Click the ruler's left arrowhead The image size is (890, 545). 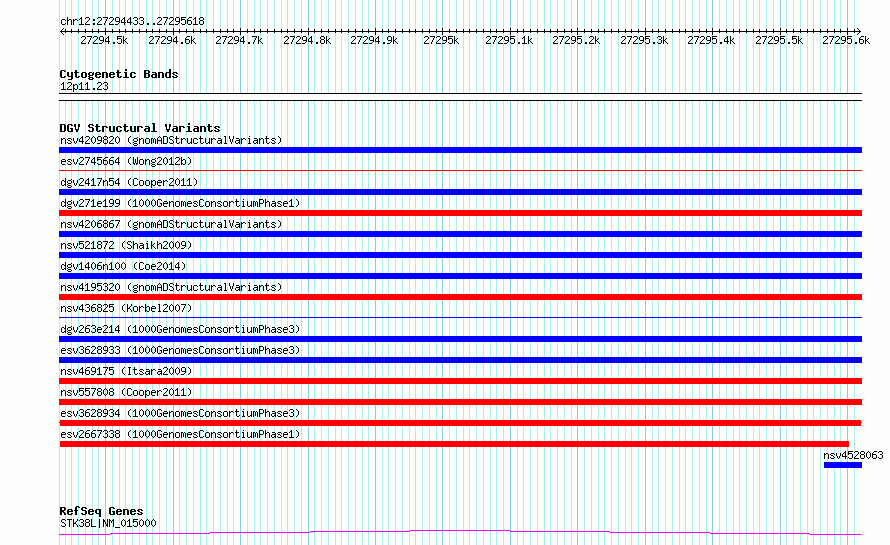62,32
